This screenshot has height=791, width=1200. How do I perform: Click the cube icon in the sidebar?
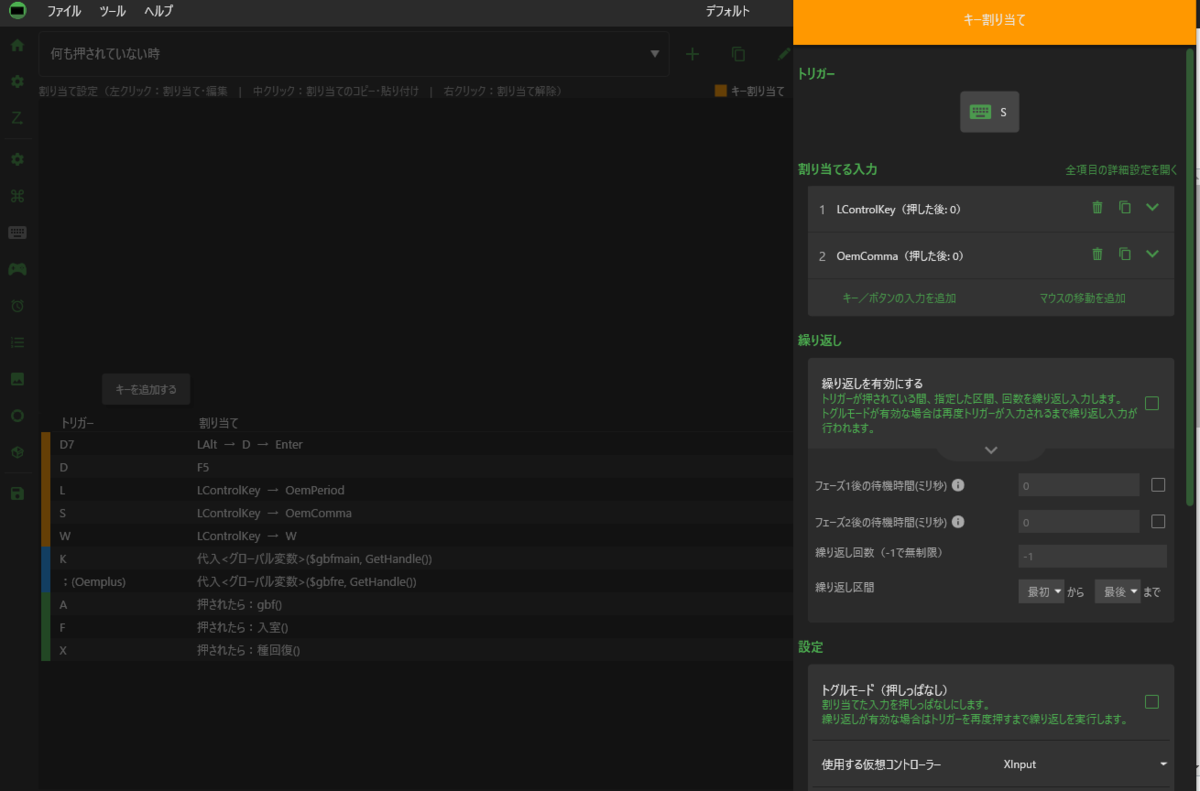click(x=17, y=452)
